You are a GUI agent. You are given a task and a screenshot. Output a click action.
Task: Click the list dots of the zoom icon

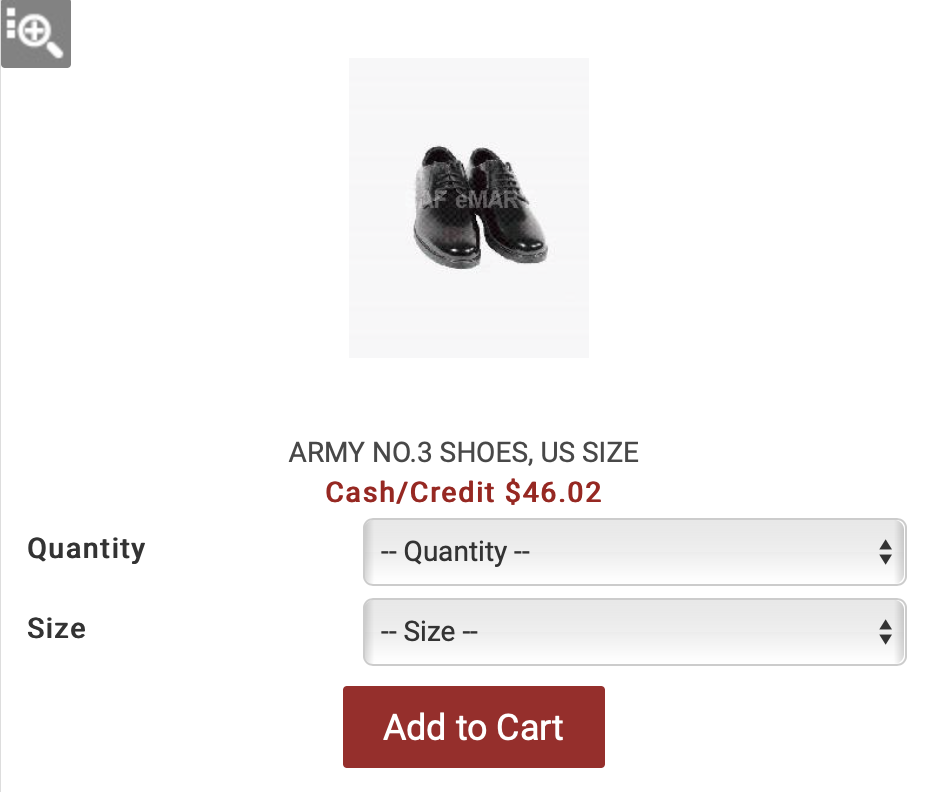[x=11, y=24]
